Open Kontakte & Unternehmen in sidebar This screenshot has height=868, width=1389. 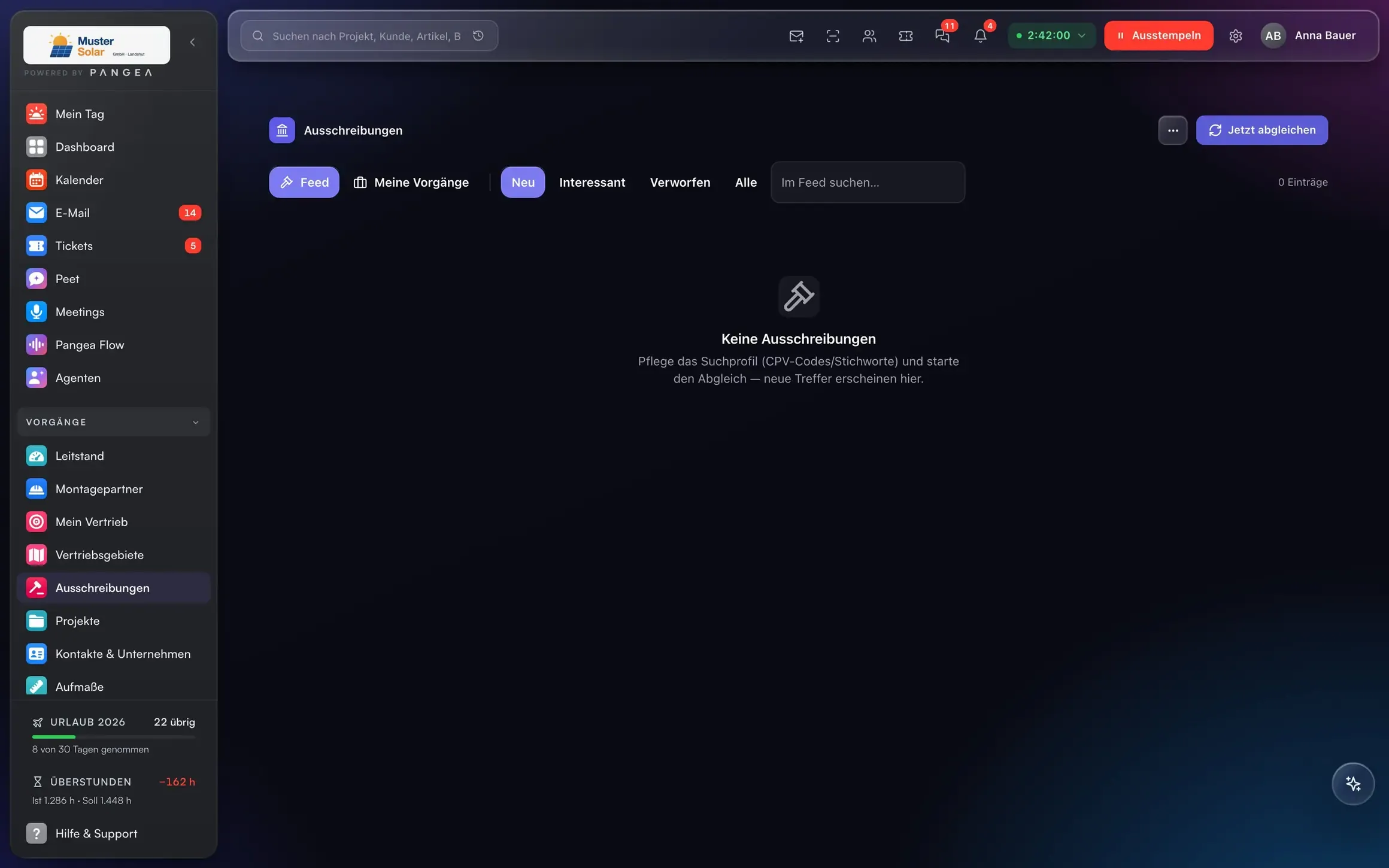(x=114, y=654)
